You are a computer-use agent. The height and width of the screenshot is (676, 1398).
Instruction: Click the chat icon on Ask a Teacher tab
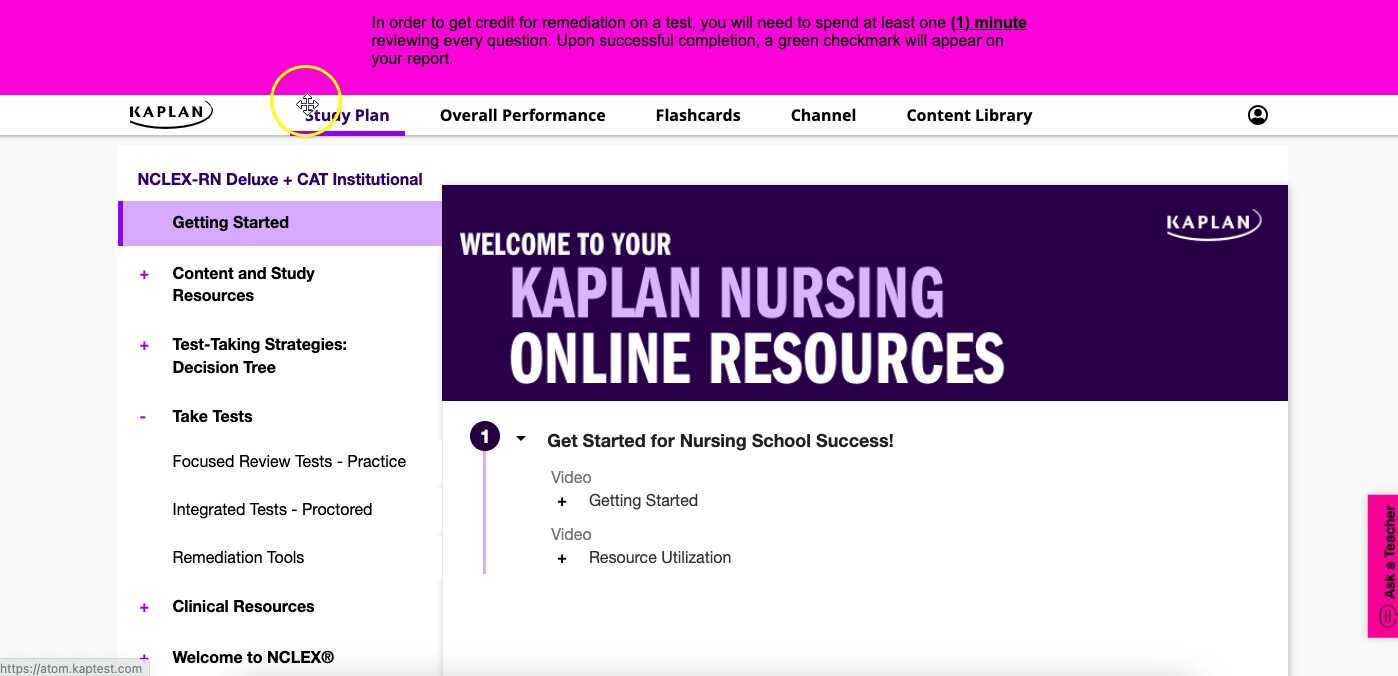(1385, 617)
